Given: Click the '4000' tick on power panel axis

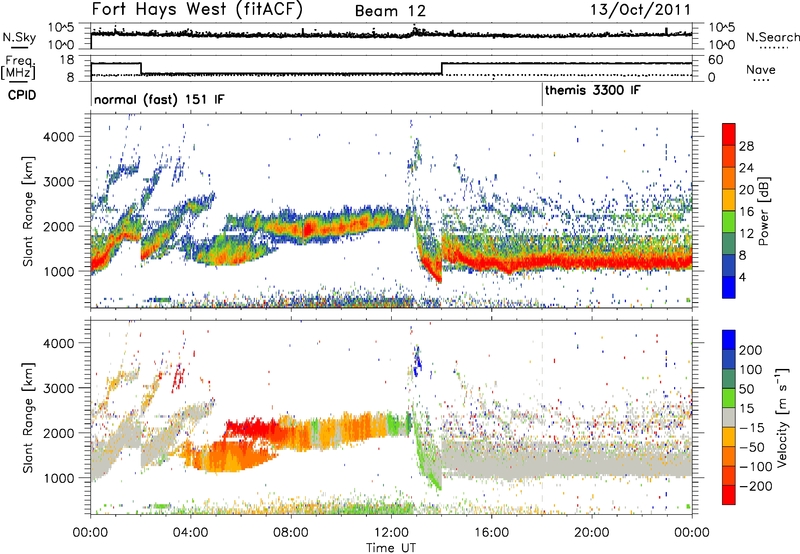Looking at the screenshot, I should (x=58, y=137).
